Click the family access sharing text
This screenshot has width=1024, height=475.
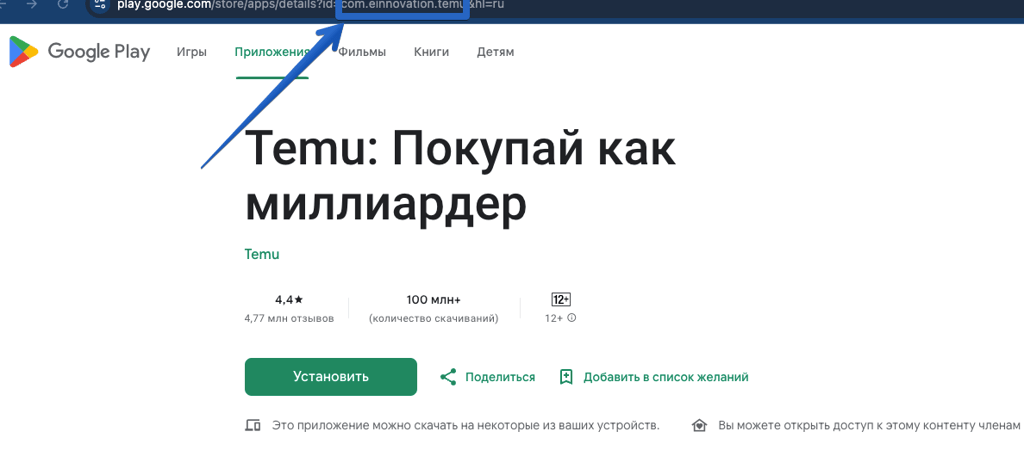(x=869, y=426)
